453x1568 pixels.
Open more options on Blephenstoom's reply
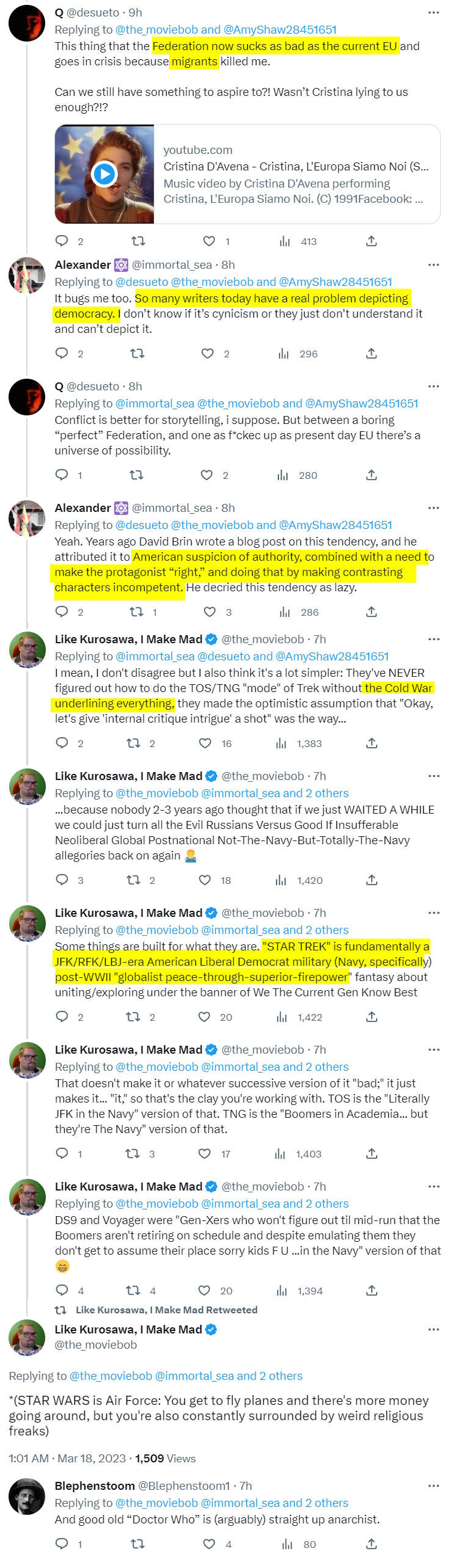(433, 1486)
